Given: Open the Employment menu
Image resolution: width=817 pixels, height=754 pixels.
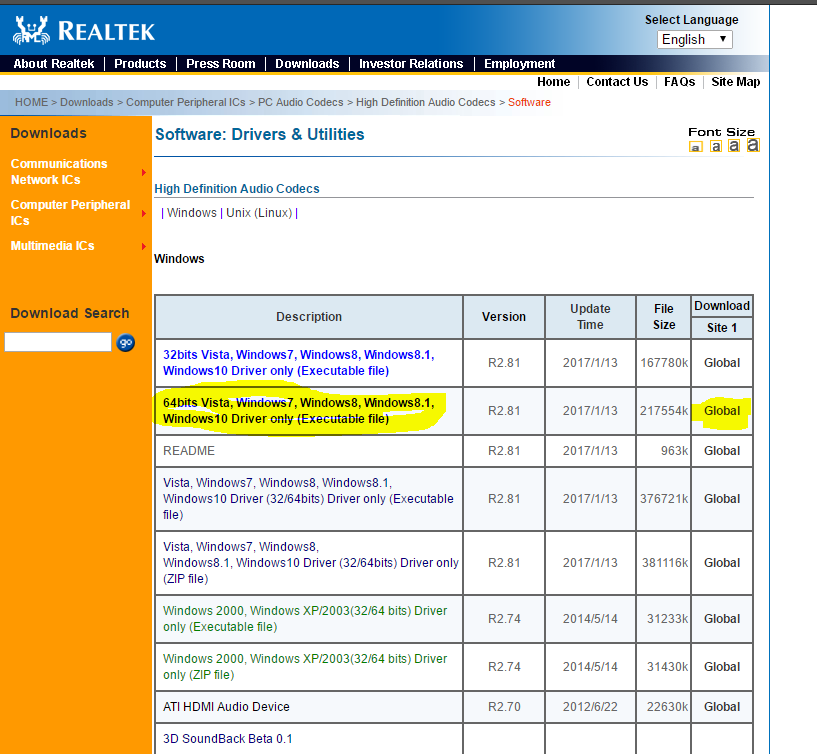Looking at the screenshot, I should tap(519, 64).
